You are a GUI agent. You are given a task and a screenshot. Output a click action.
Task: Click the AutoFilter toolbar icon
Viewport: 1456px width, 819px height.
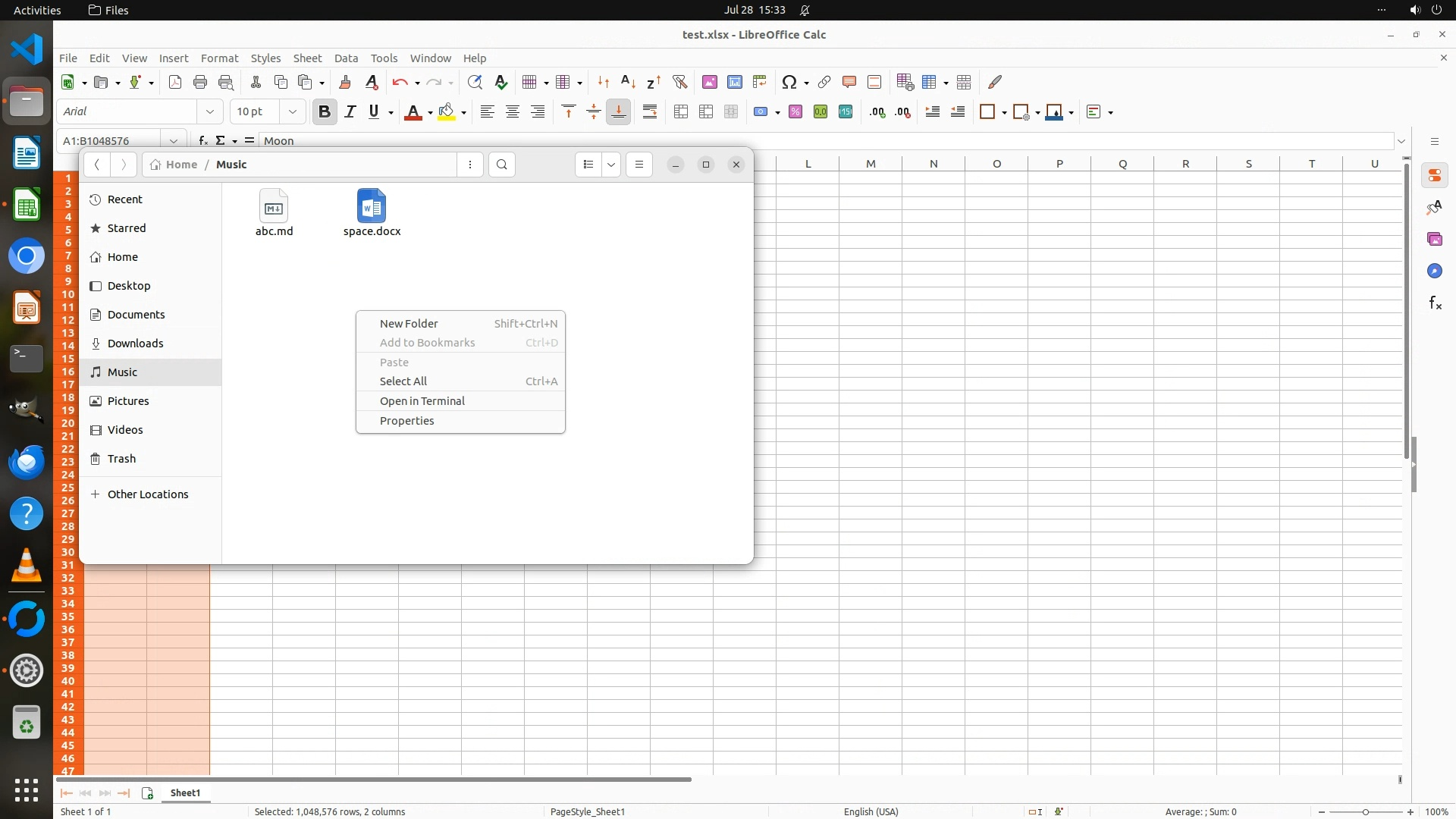(x=679, y=82)
